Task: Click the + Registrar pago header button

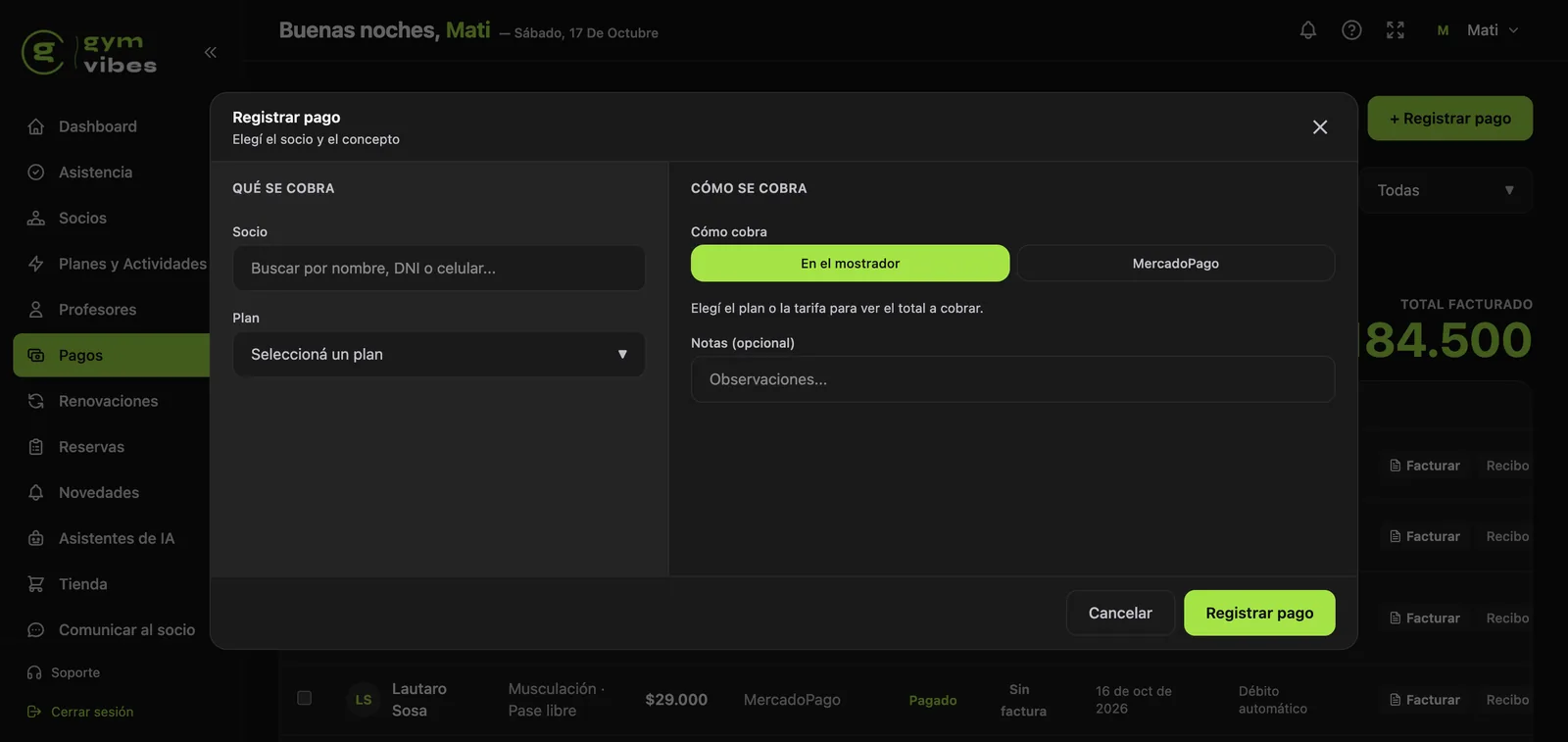Action: (x=1450, y=119)
